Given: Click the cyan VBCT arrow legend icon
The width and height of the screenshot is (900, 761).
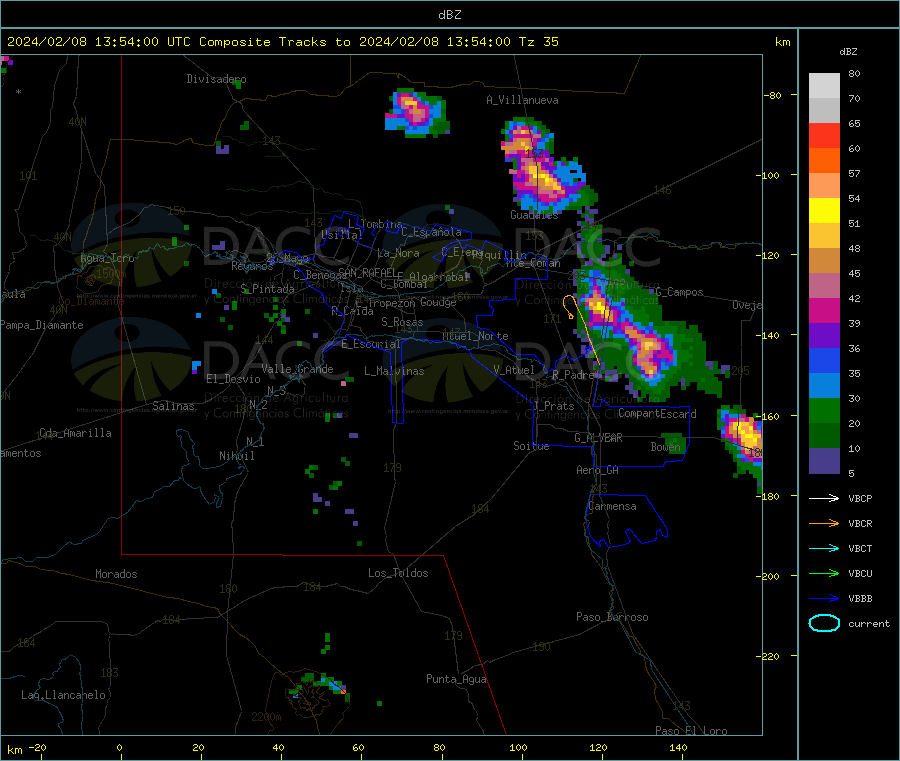Looking at the screenshot, I should [824, 548].
